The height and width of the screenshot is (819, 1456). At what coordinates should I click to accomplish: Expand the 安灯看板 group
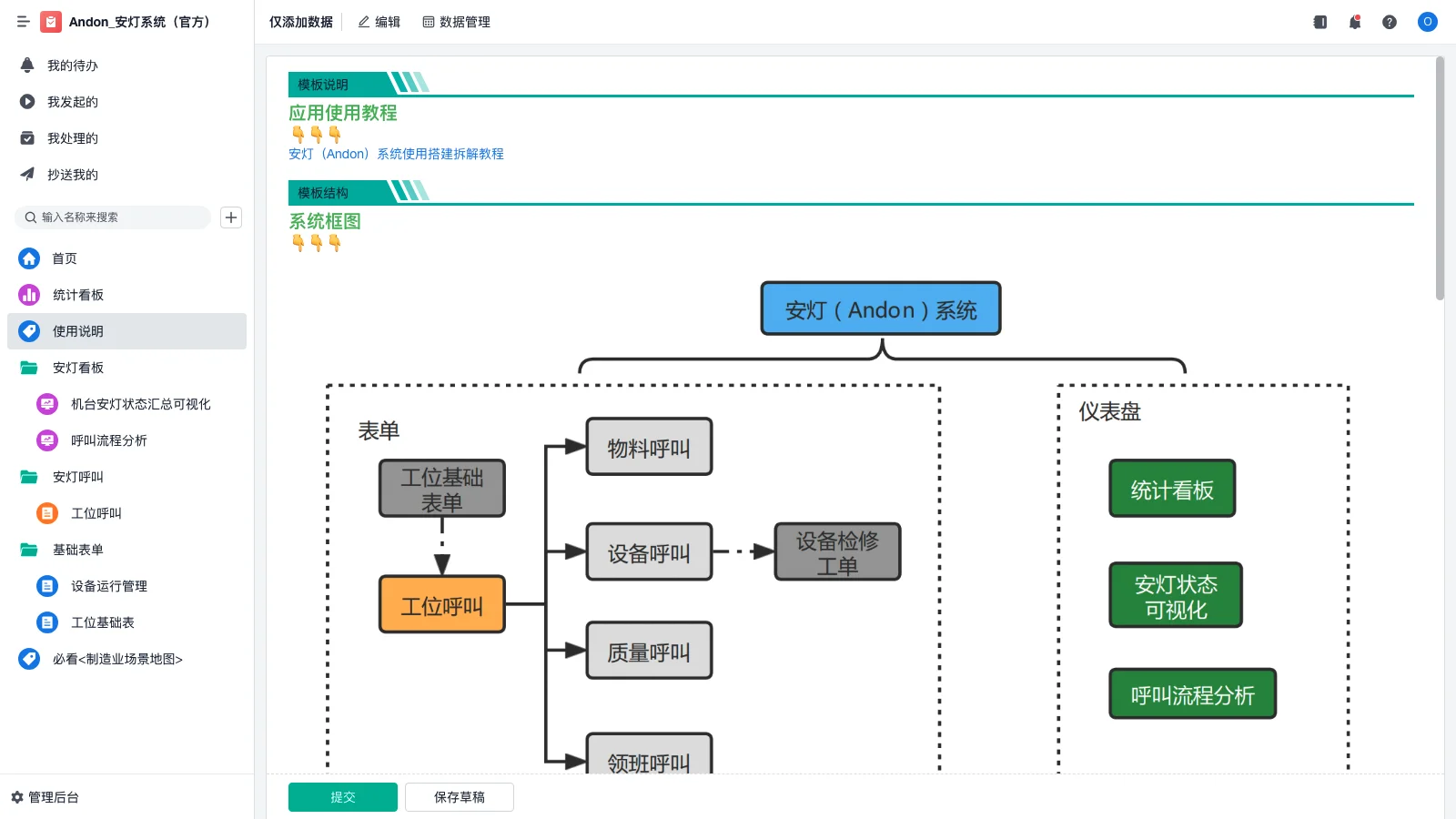pos(77,368)
